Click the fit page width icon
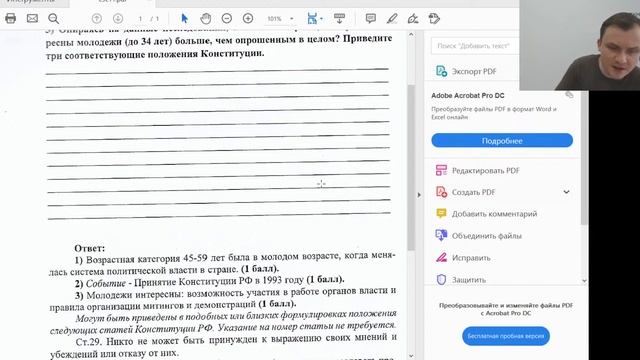The image size is (640, 360). coord(312,18)
